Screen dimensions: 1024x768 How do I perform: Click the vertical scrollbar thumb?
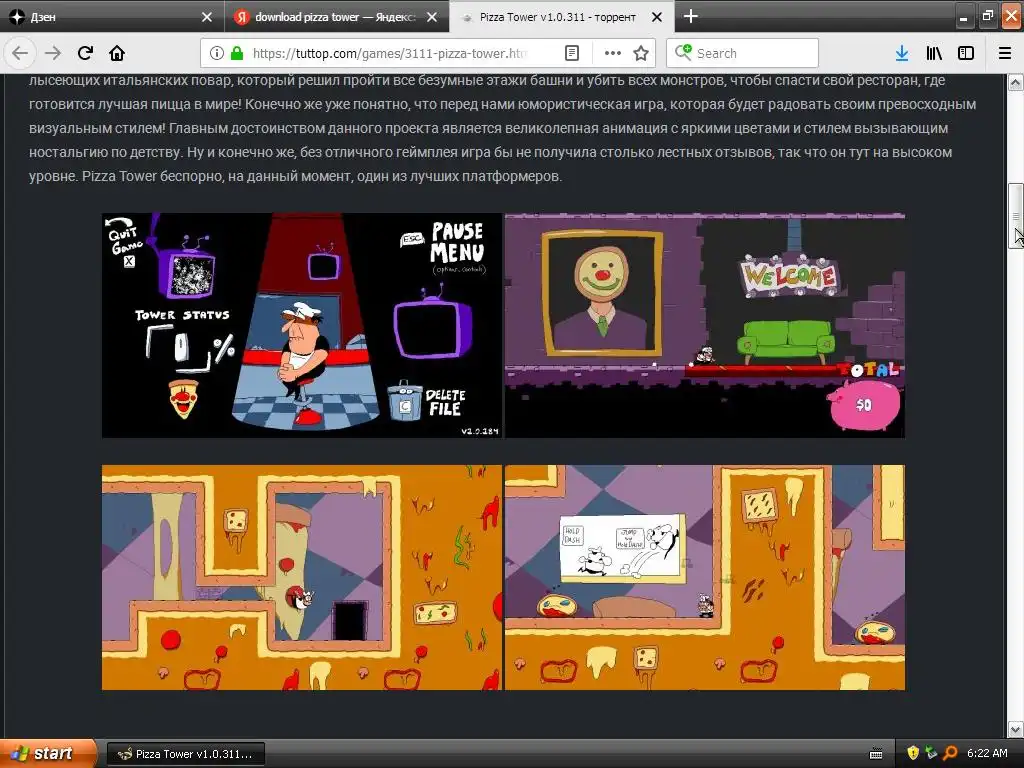click(1016, 216)
